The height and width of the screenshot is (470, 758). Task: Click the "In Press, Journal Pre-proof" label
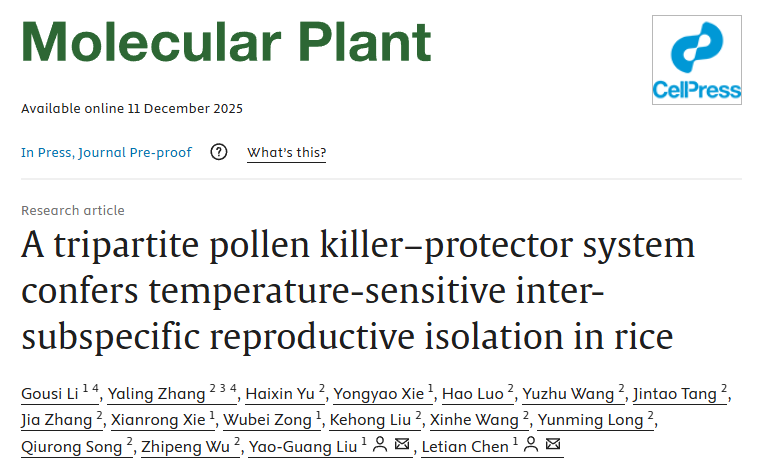pyautogui.click(x=107, y=152)
